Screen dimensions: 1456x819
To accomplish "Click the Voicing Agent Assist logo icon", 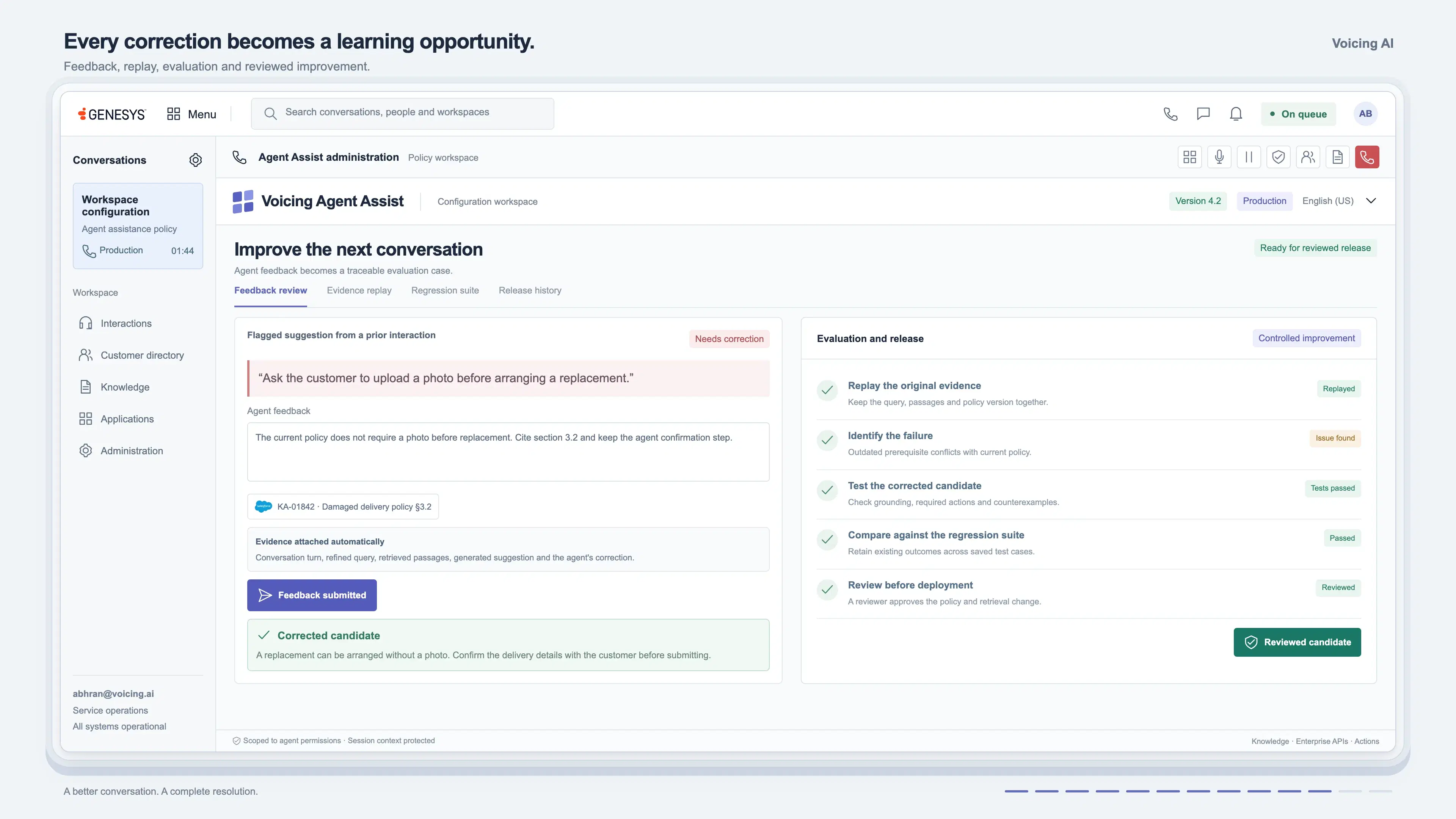I will pos(243,202).
